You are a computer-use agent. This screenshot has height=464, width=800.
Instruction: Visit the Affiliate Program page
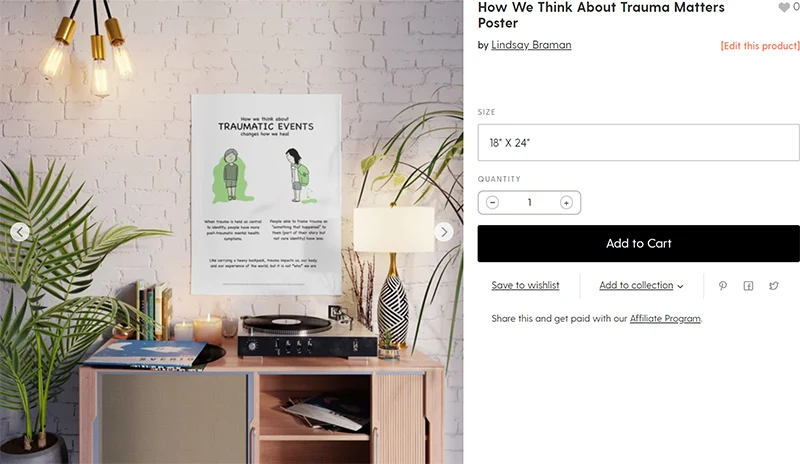pos(665,319)
